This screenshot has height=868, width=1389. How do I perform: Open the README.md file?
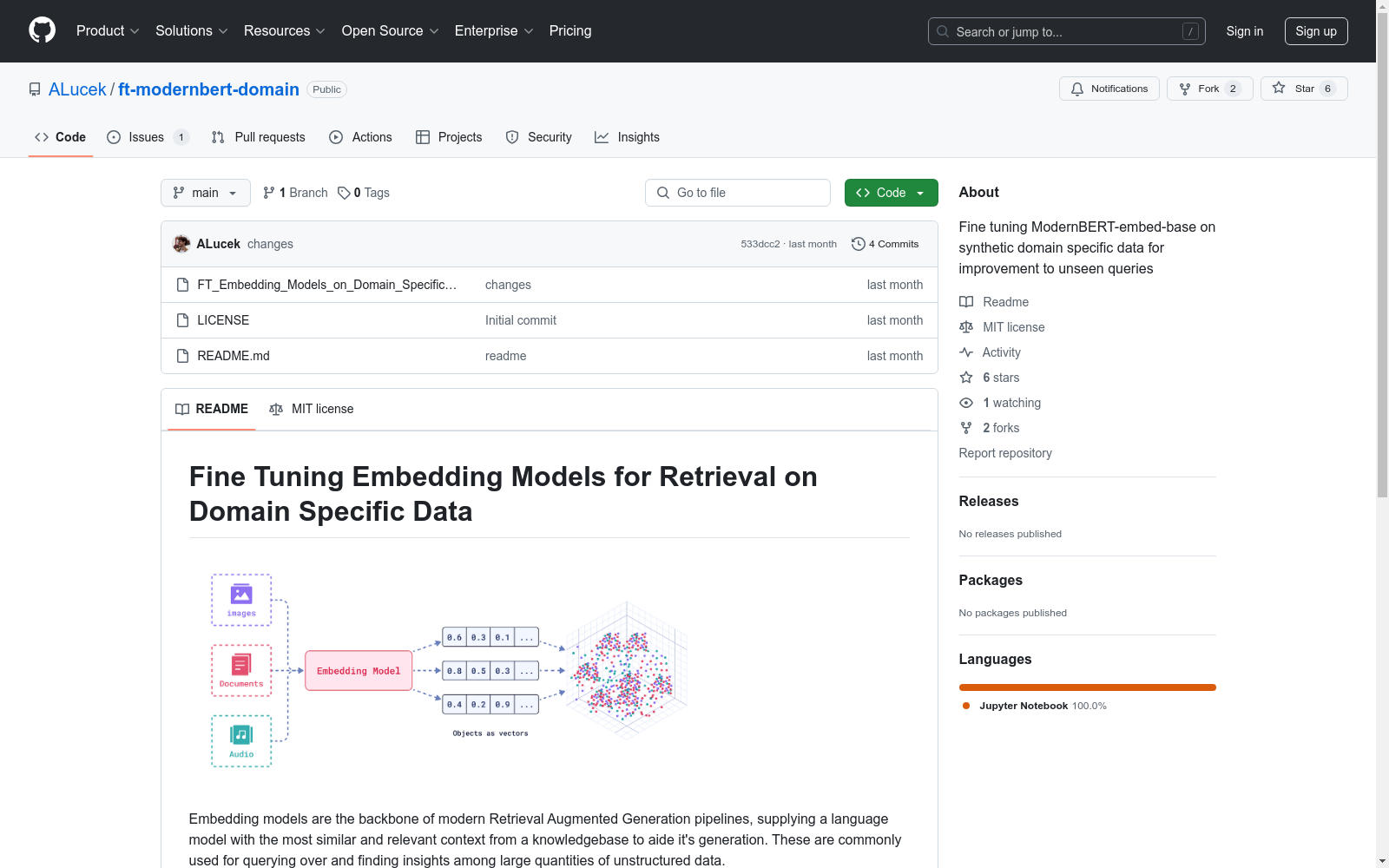234,356
